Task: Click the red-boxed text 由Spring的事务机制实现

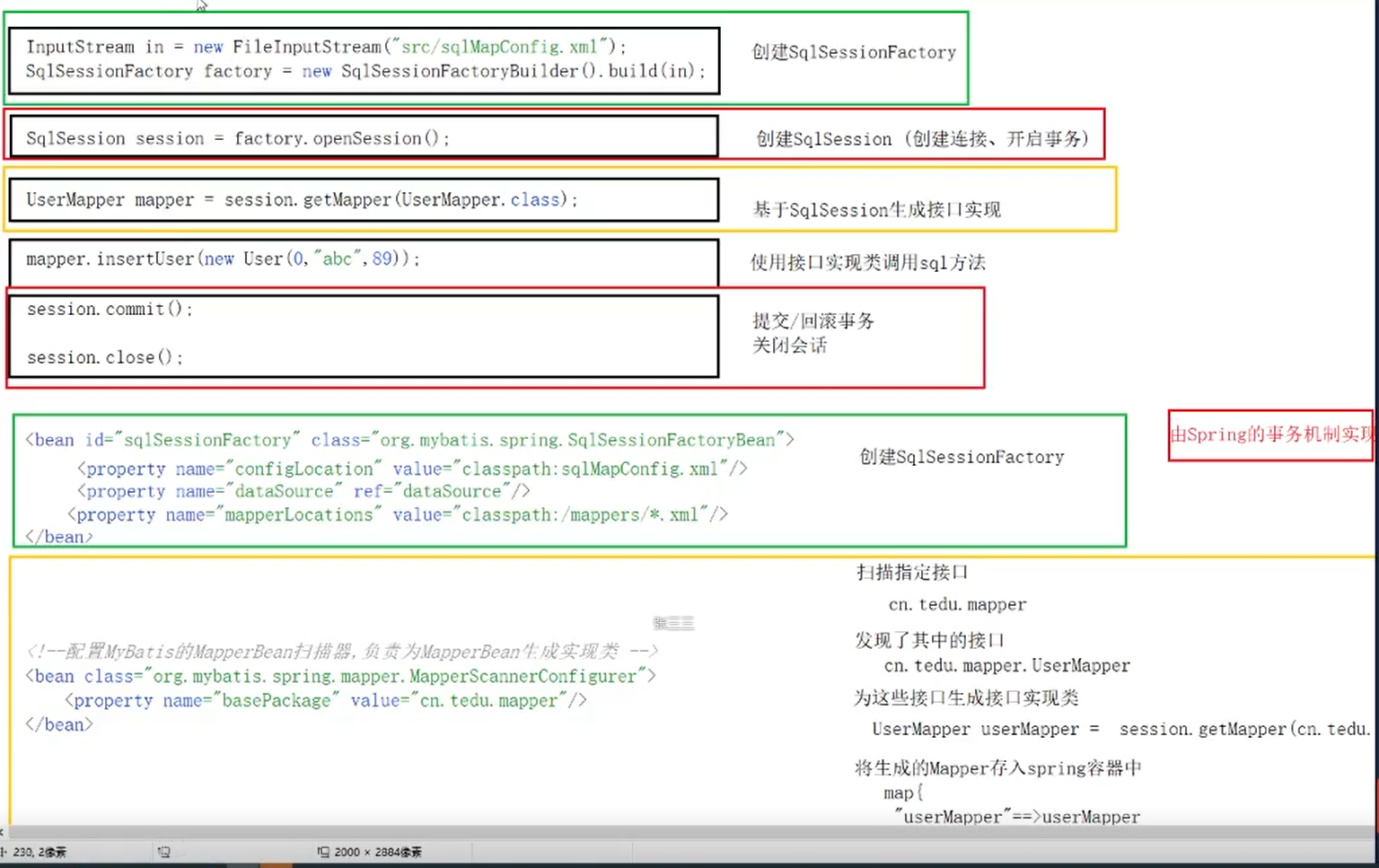Action: (x=1271, y=434)
